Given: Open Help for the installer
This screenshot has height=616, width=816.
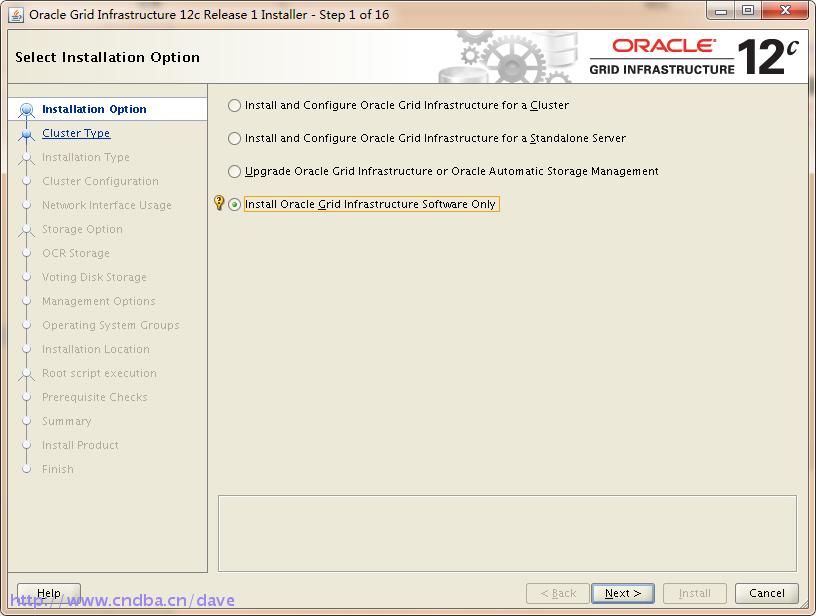Looking at the screenshot, I should coord(48,593).
